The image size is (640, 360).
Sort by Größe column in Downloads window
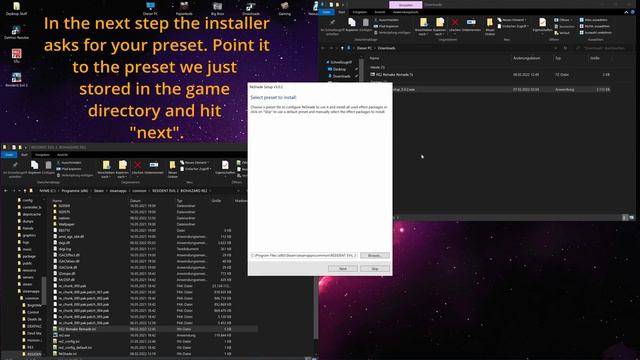(595, 58)
